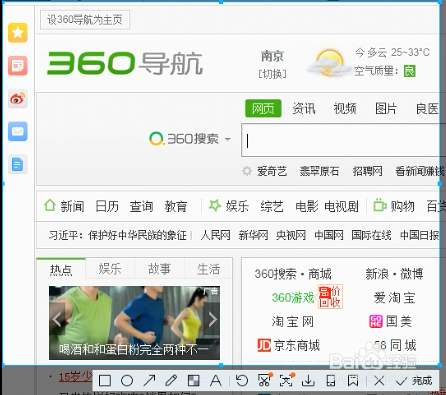446x395 pixels.
Task: Open the 国际在线 link
Action: pyautogui.click(x=371, y=235)
